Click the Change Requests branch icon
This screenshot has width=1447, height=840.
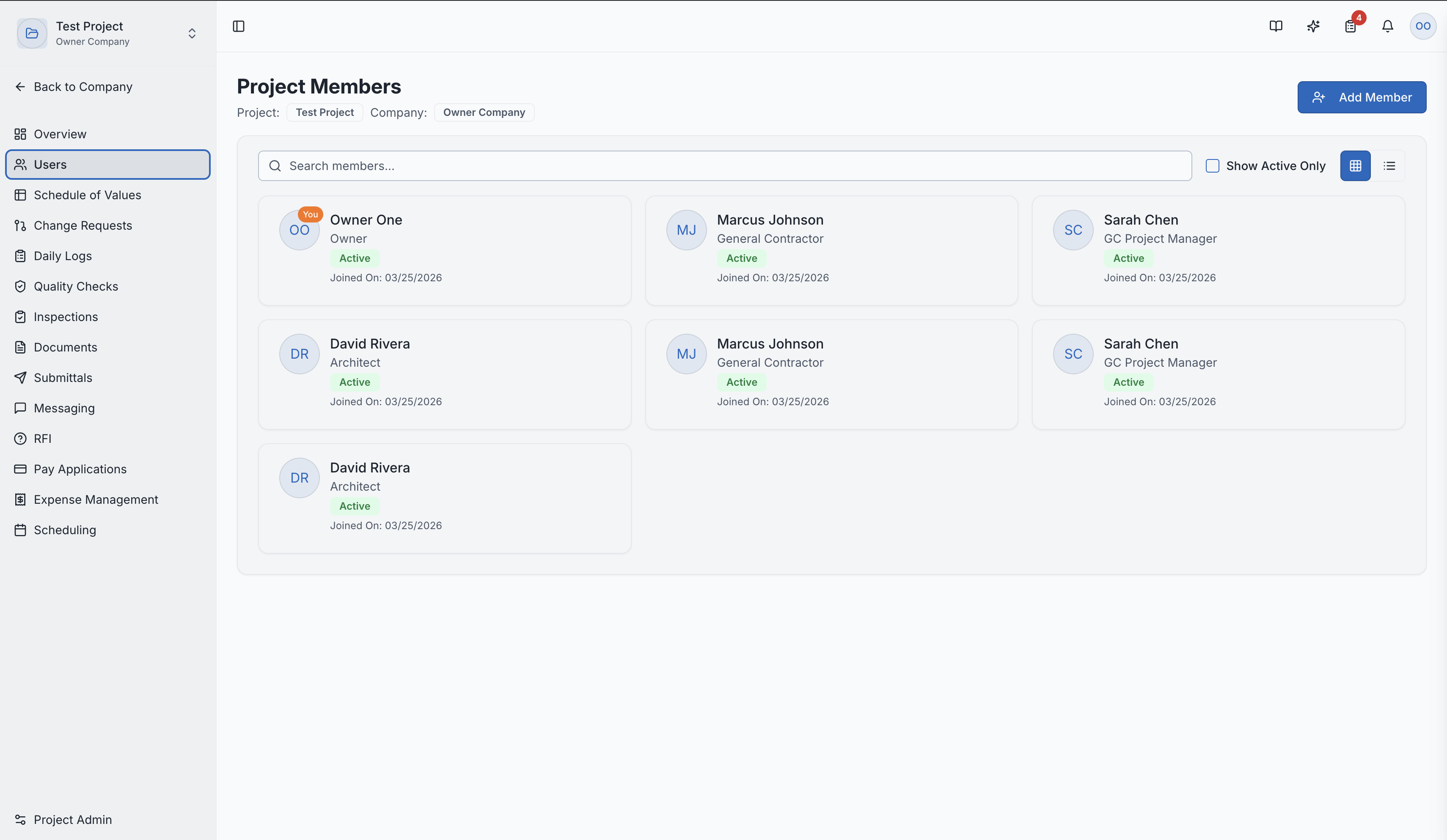click(20, 225)
